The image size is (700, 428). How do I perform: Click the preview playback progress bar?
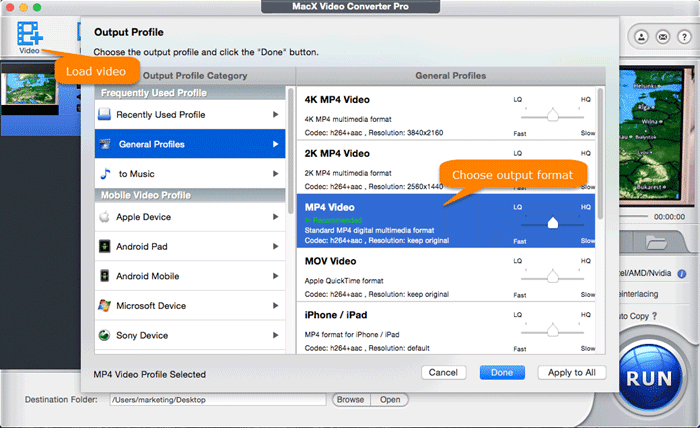tap(634, 216)
